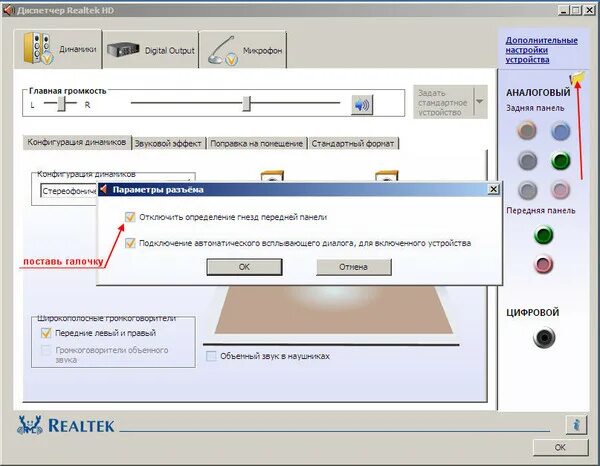Select the Конфигурация динамиков tab
Screen dimensions: 600x466
[77, 142]
